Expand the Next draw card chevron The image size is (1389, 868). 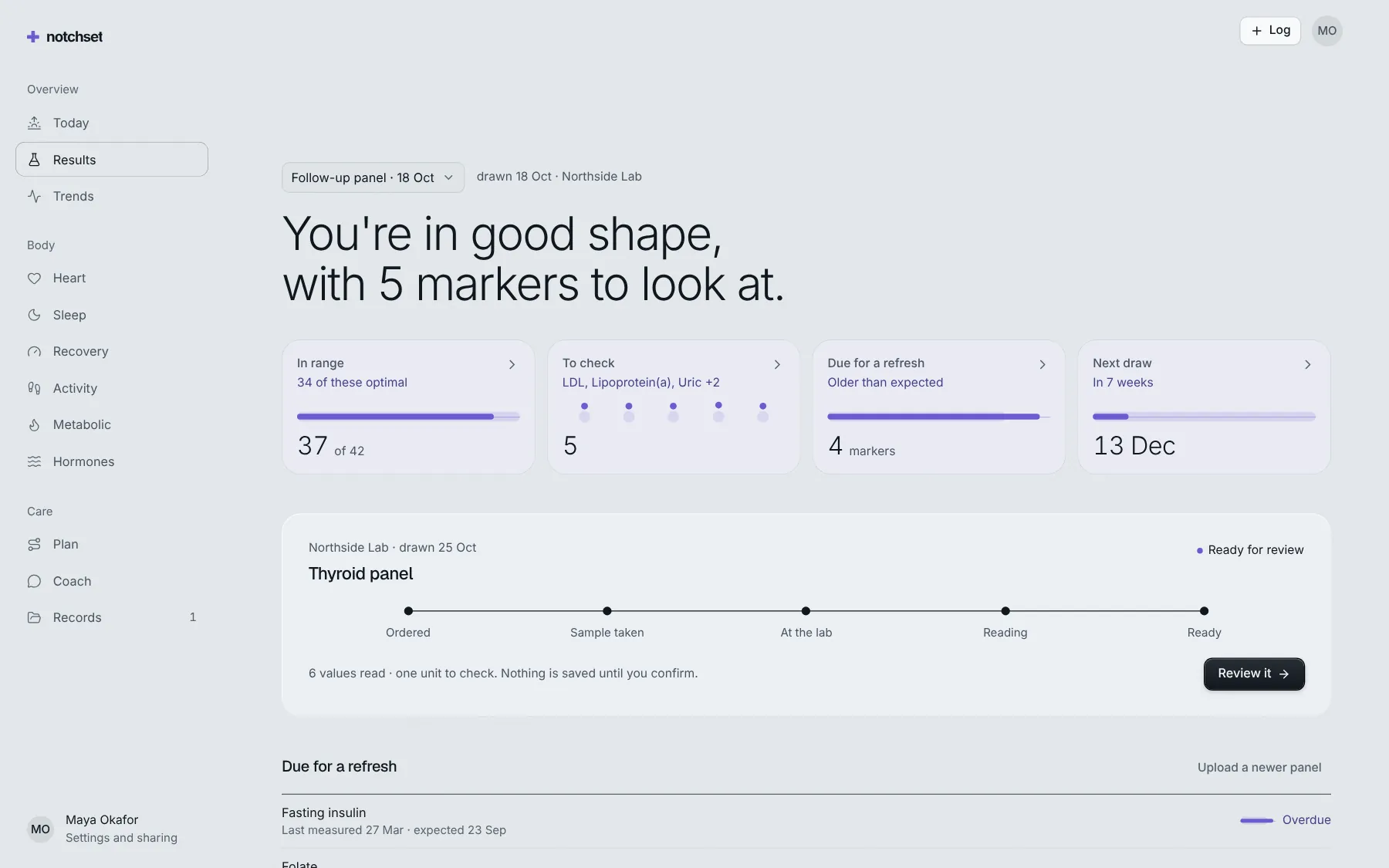1308,364
